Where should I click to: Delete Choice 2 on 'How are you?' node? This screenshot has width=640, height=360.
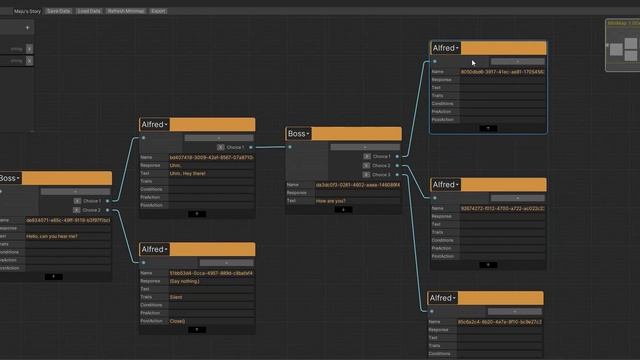click(x=366, y=166)
